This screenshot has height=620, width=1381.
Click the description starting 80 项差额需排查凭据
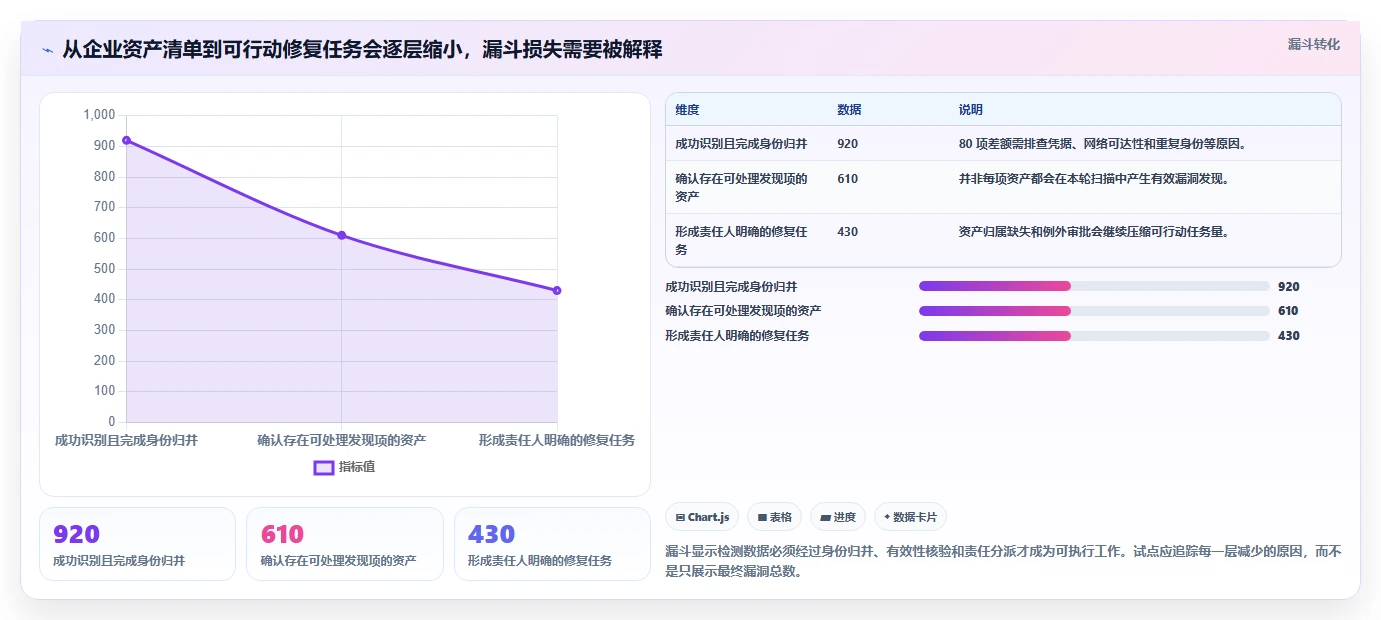point(1102,144)
